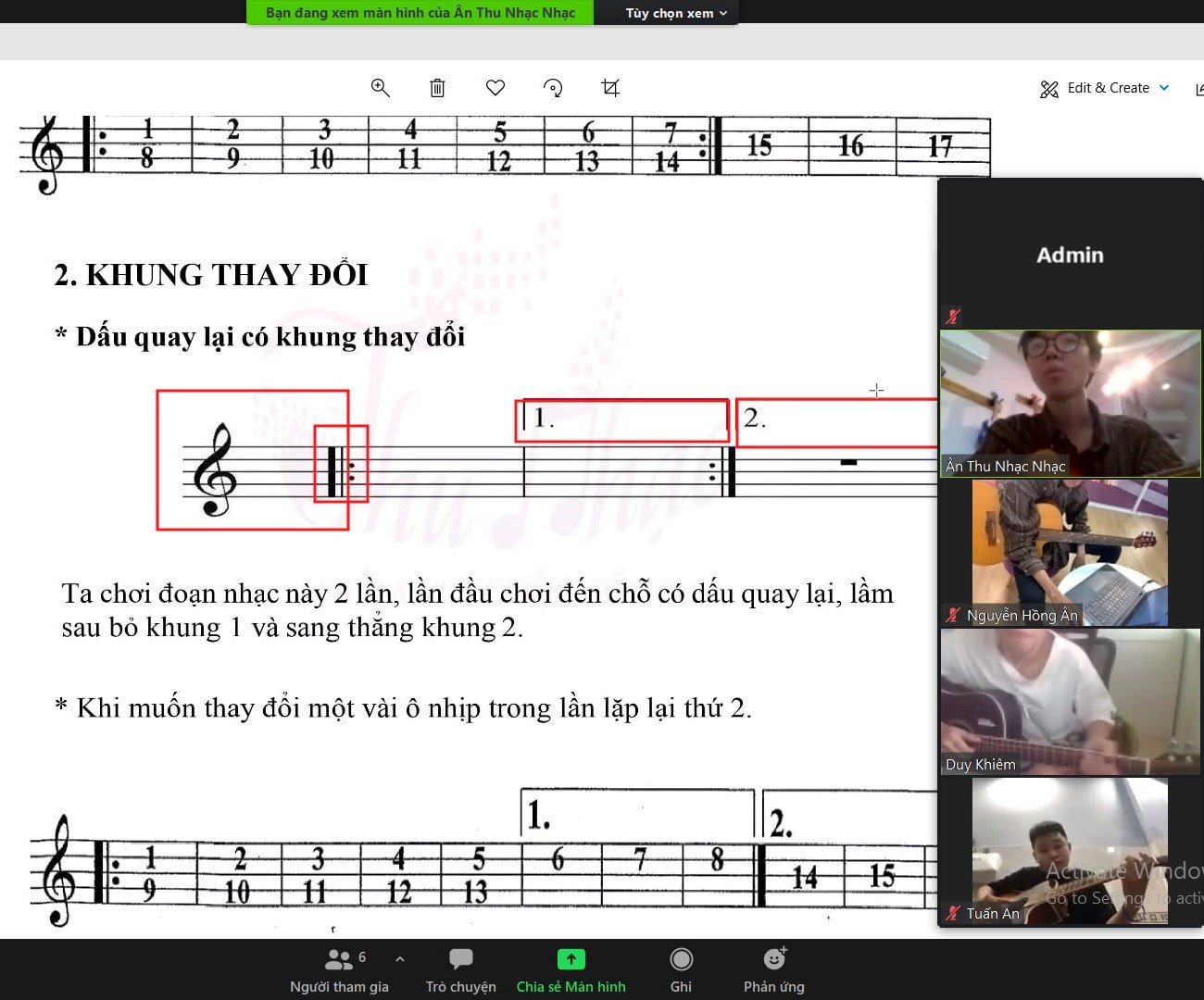Toggle Tuấn An's mute indicator
The image size is (1204, 1000).
click(950, 913)
